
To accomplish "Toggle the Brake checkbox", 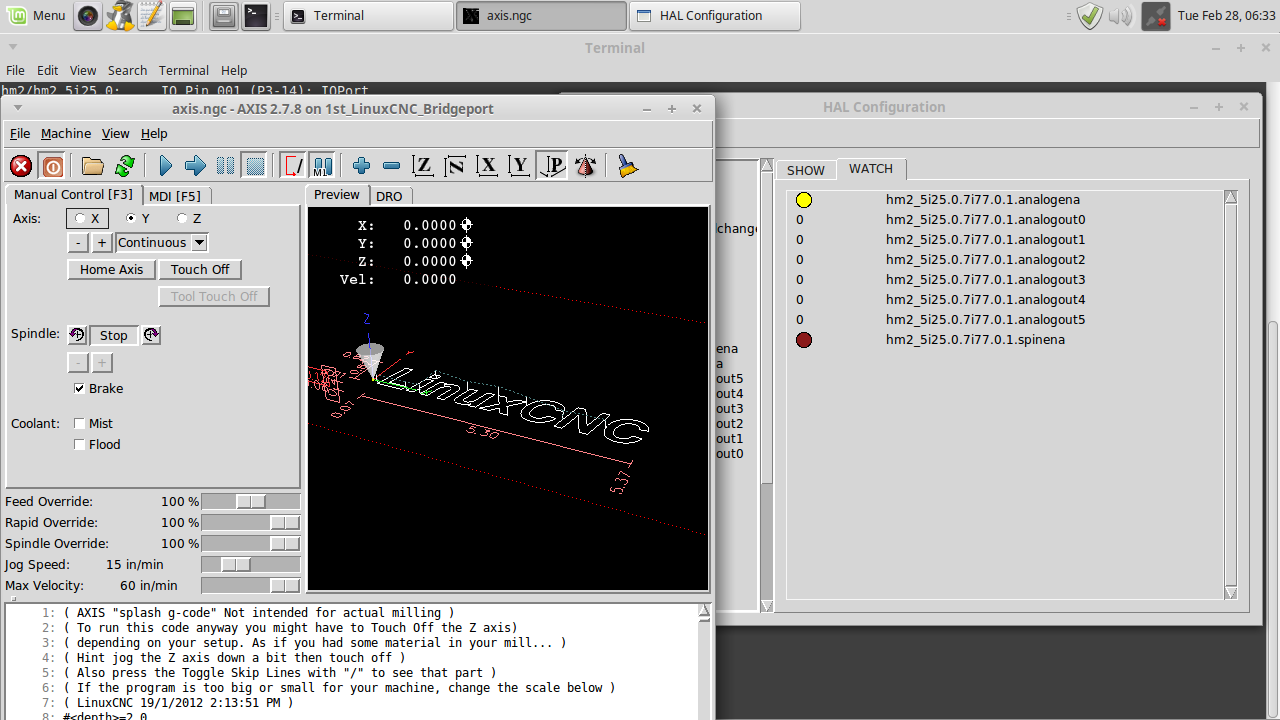I will [x=80, y=388].
